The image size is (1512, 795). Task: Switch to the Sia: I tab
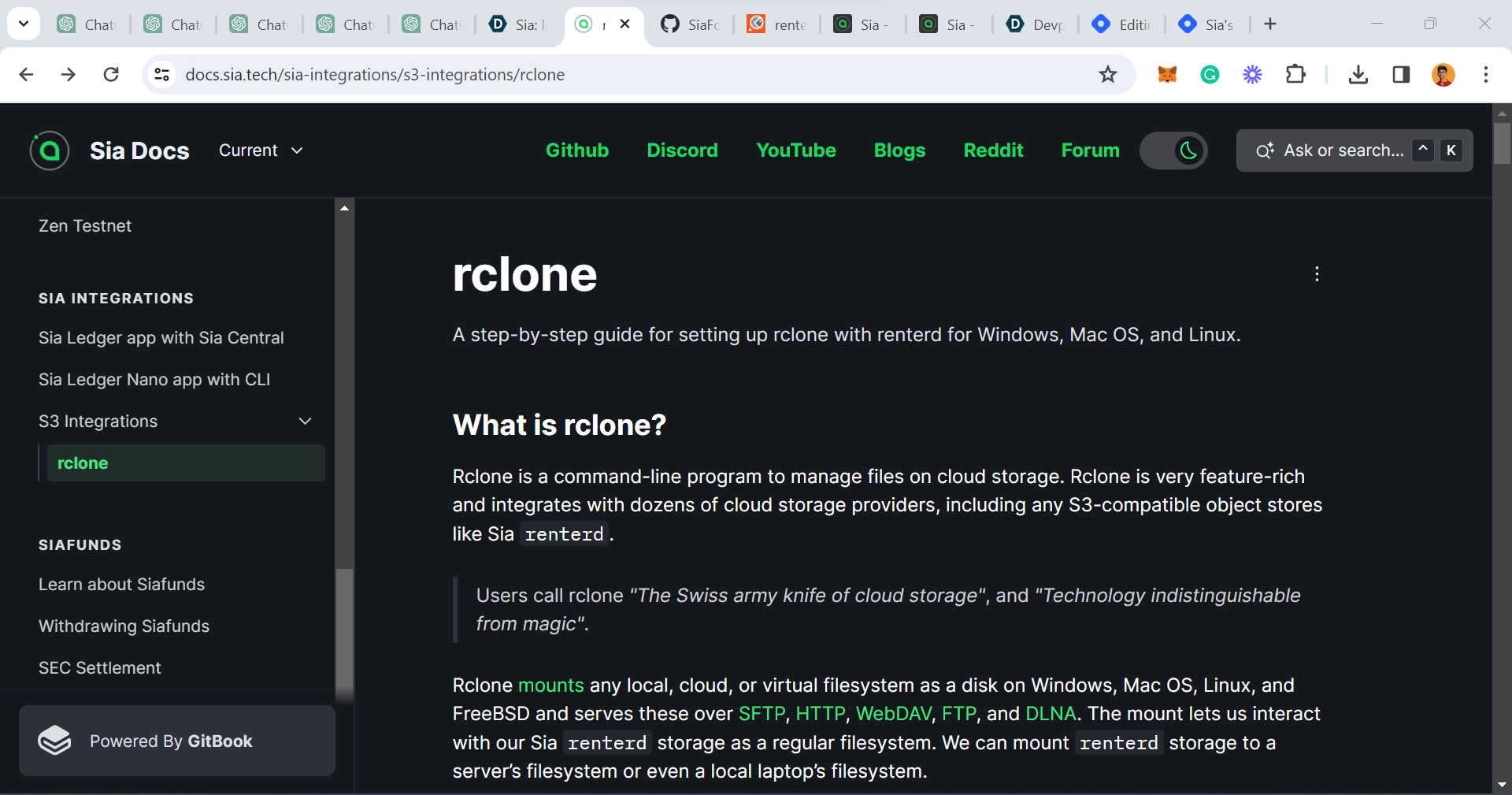(518, 24)
